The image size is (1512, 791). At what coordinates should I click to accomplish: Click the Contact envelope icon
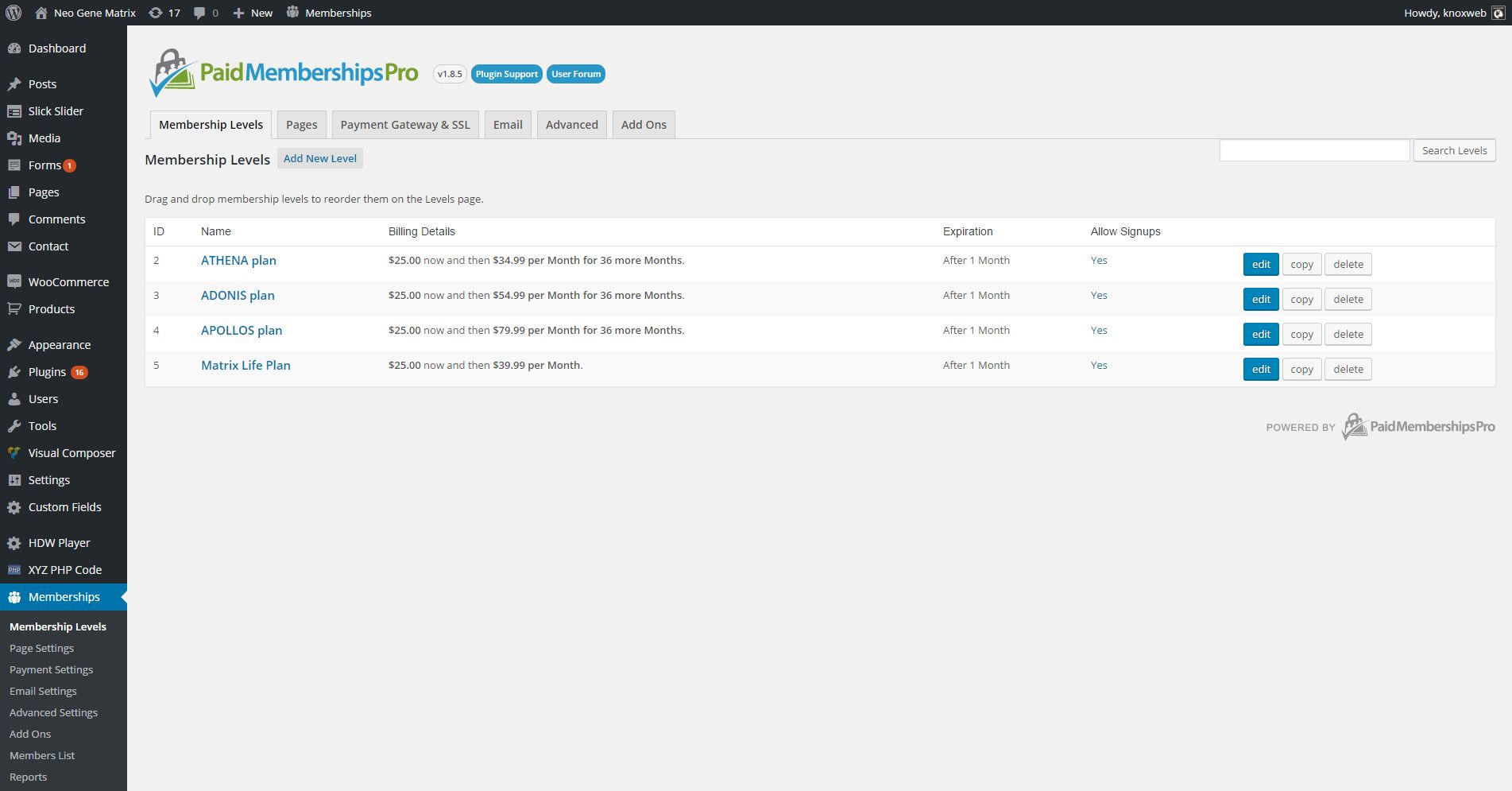[14, 246]
